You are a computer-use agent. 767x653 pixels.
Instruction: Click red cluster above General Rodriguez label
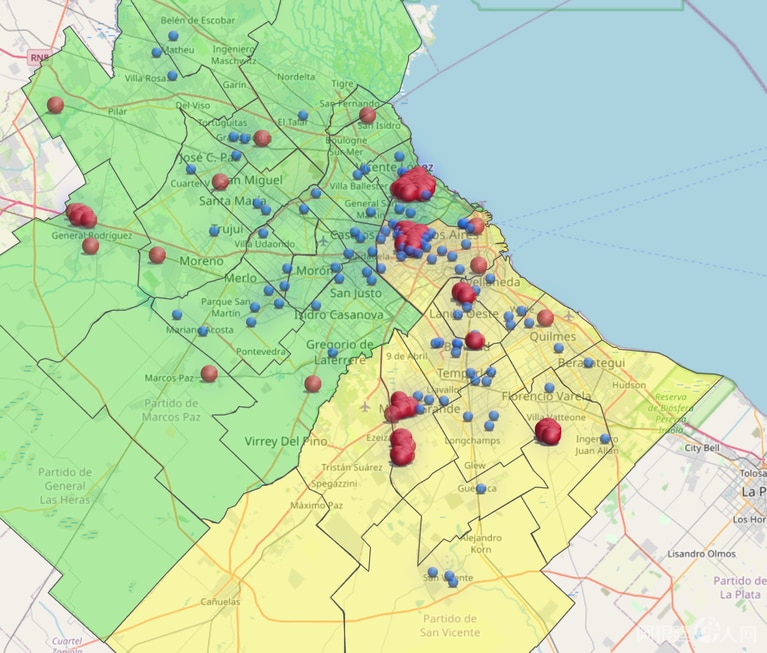click(x=81, y=215)
